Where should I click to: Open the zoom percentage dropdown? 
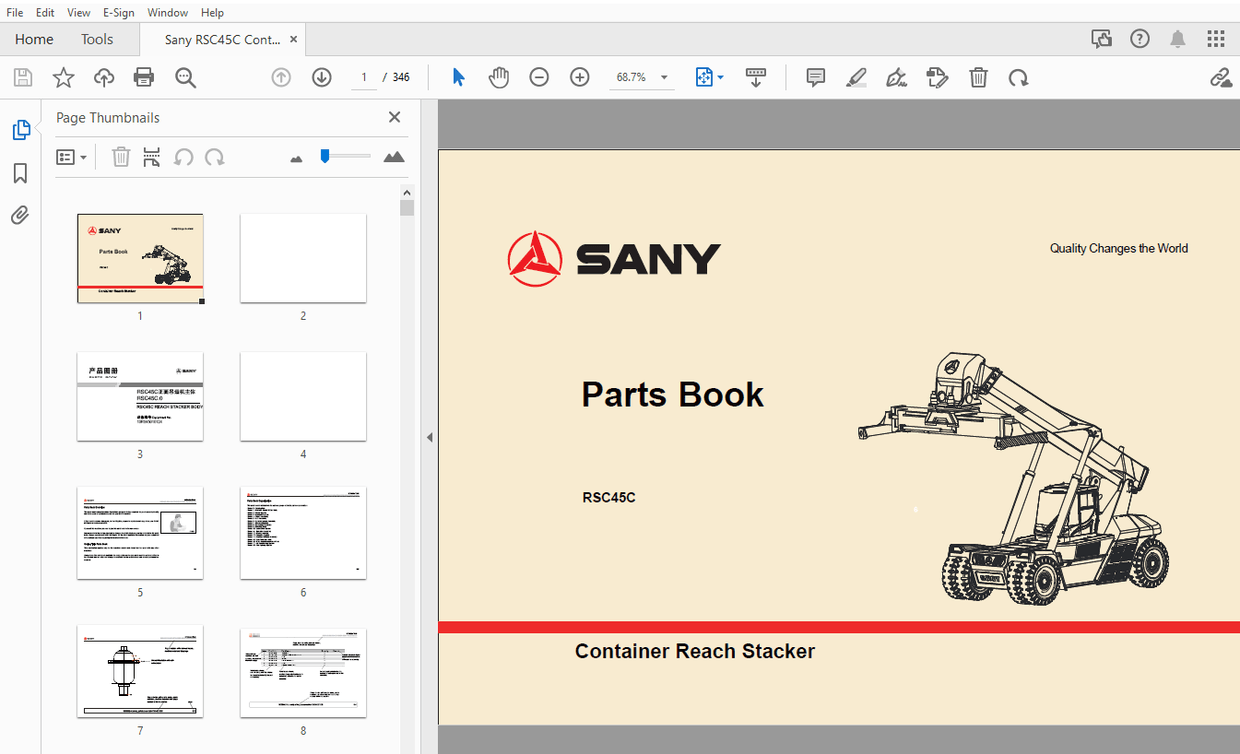click(662, 77)
